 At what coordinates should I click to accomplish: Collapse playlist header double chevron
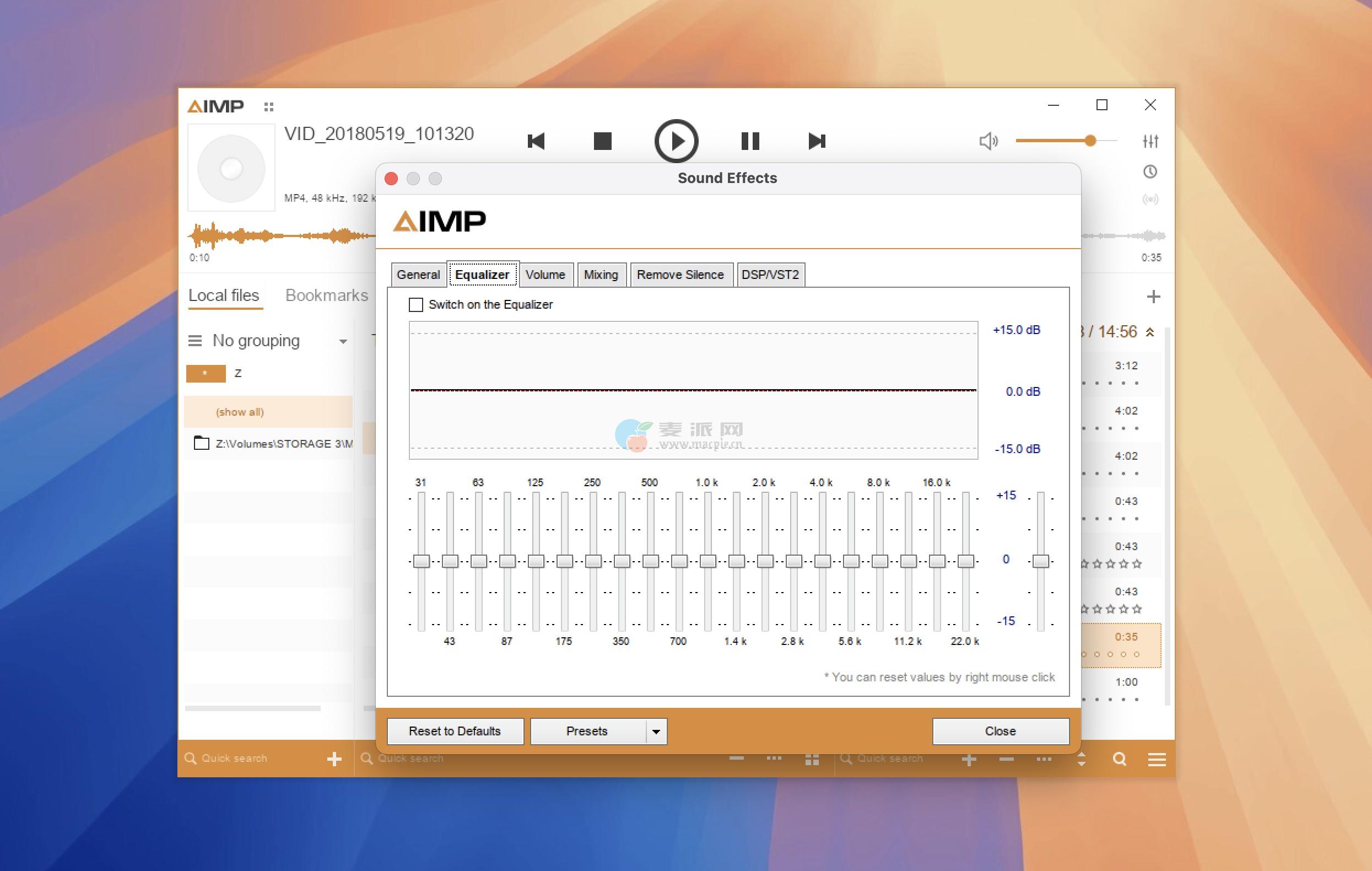tap(1150, 332)
